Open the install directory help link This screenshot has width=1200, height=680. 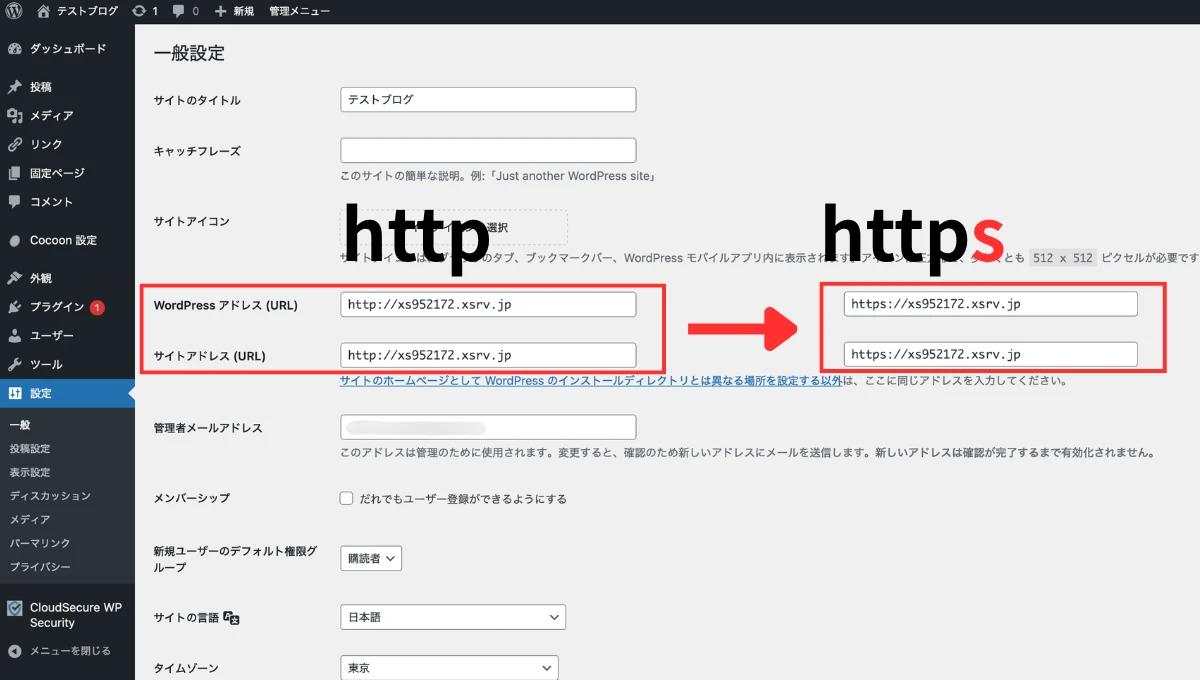(591, 381)
